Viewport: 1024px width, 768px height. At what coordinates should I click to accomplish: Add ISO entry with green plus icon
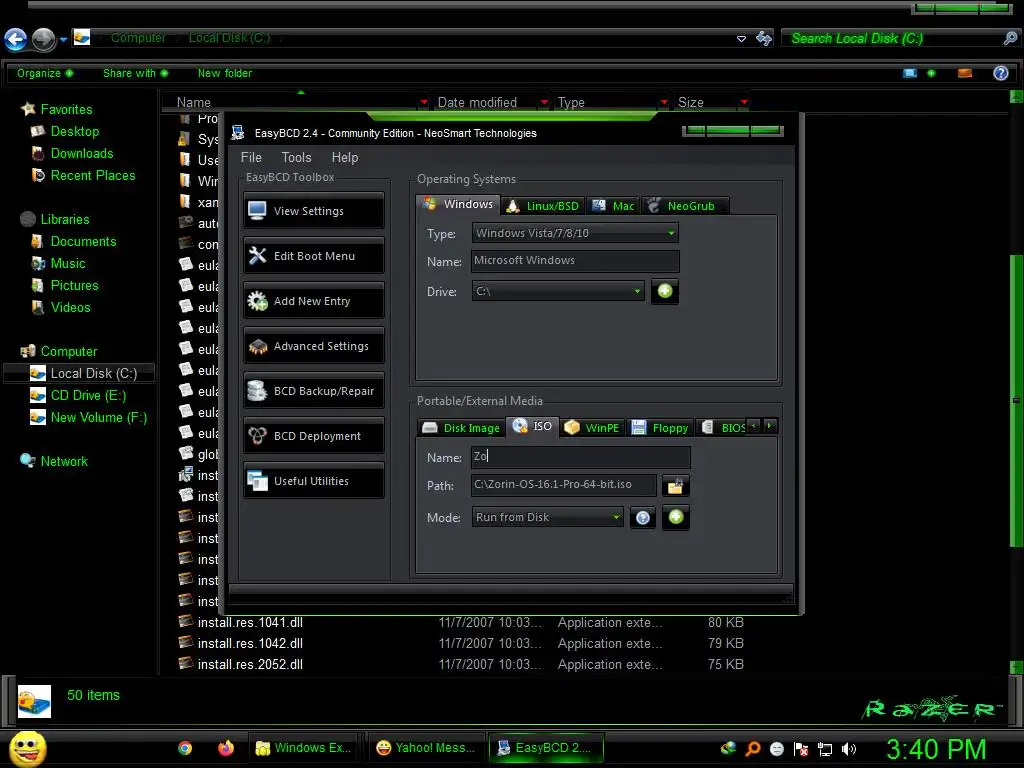(x=676, y=517)
